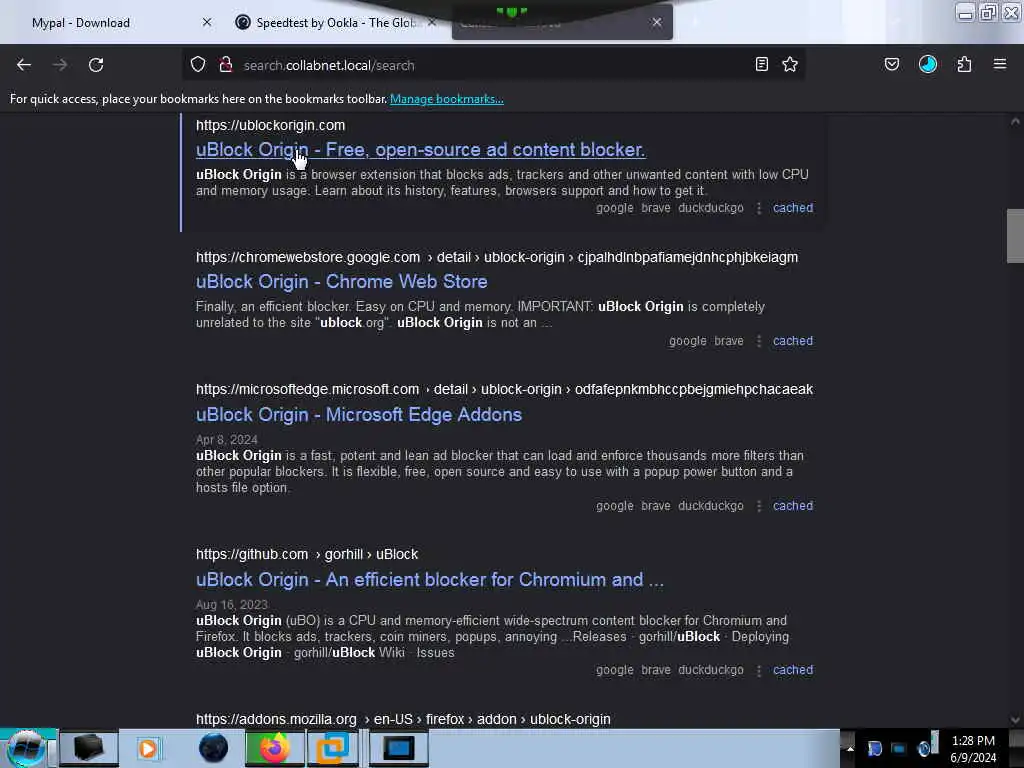Click duckduckgo tag under ublockorigin.com result
Viewport: 1024px width, 768px height.
pos(711,208)
